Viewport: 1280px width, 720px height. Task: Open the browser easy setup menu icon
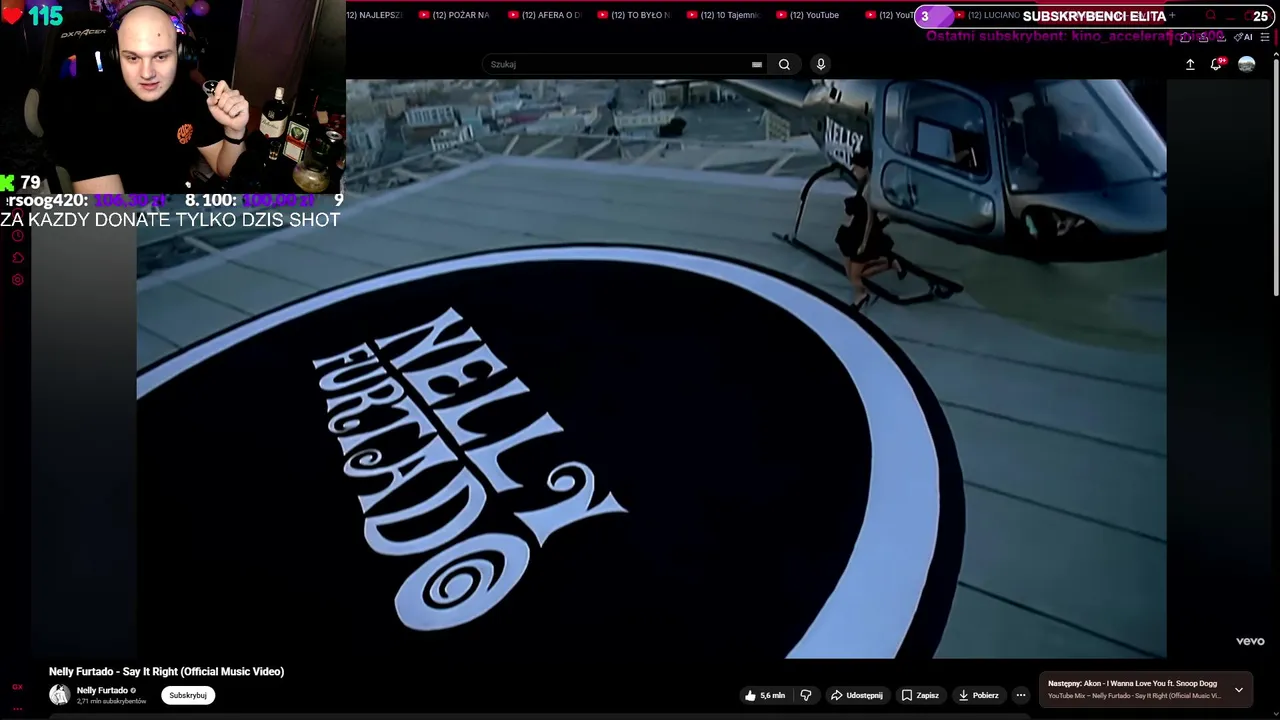(x=1265, y=37)
